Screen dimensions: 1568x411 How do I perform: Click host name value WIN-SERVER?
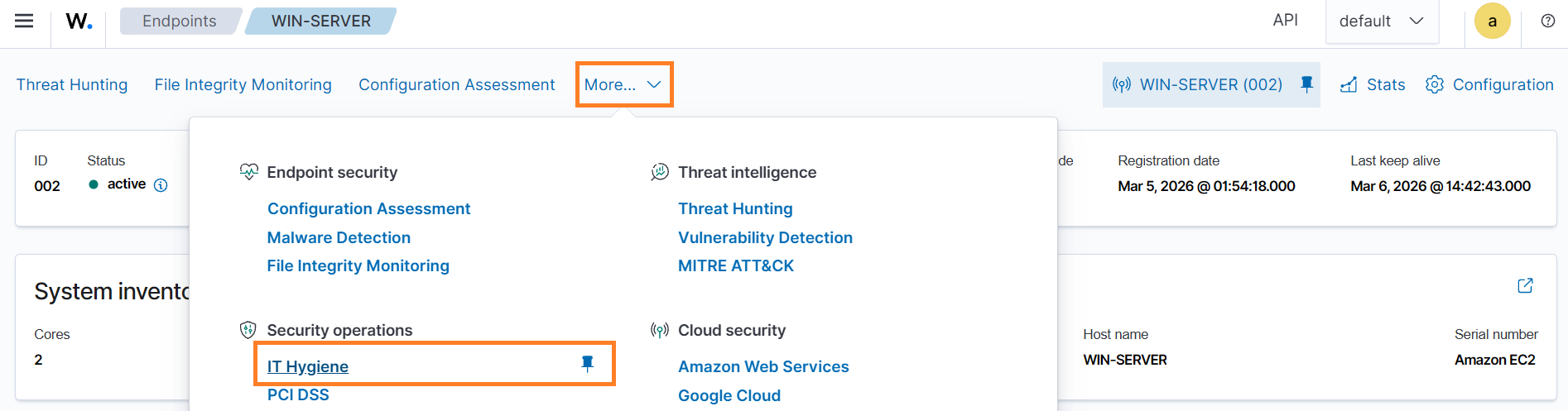[x=1125, y=360]
